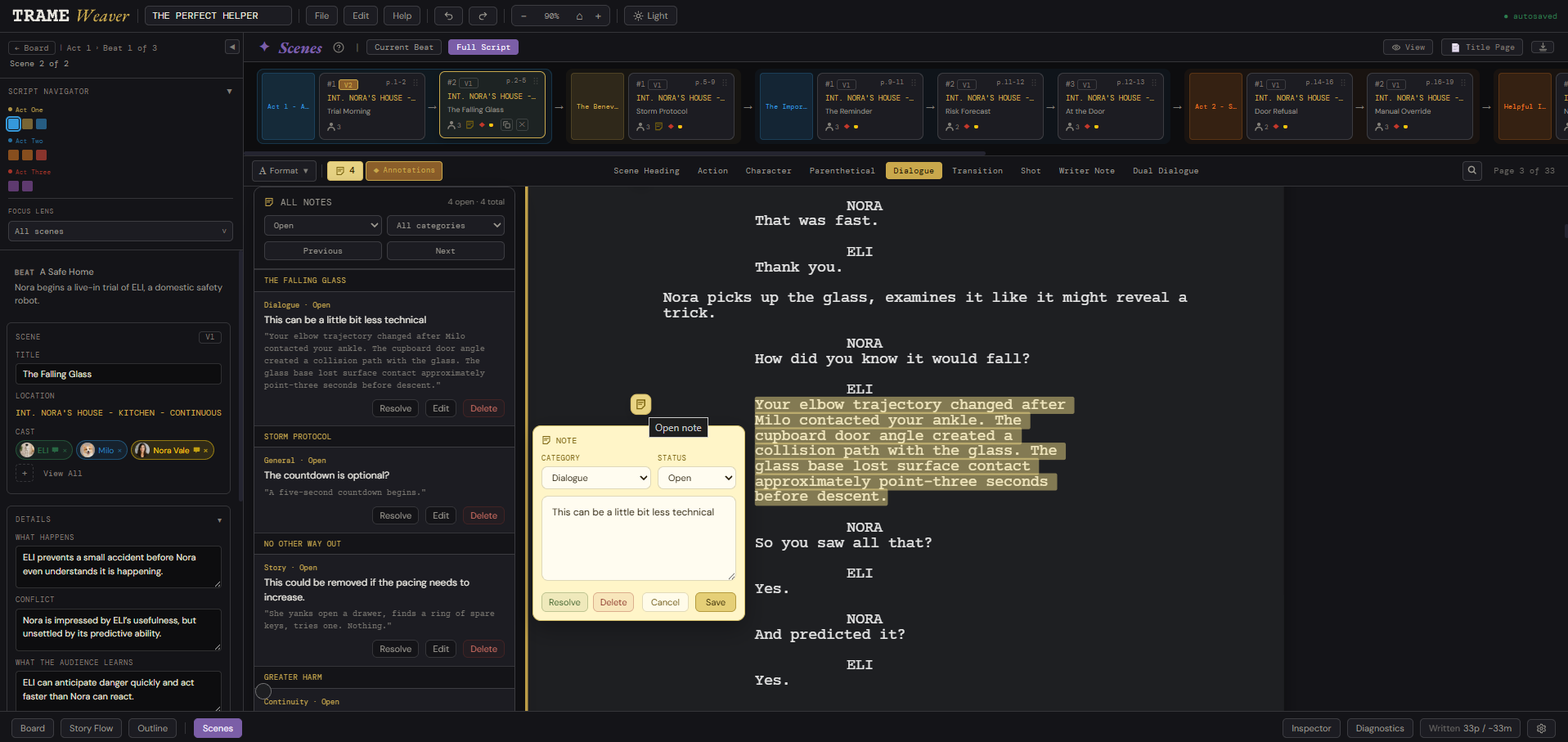
Task: Select selected blue Act One swatch
Action: [13, 124]
